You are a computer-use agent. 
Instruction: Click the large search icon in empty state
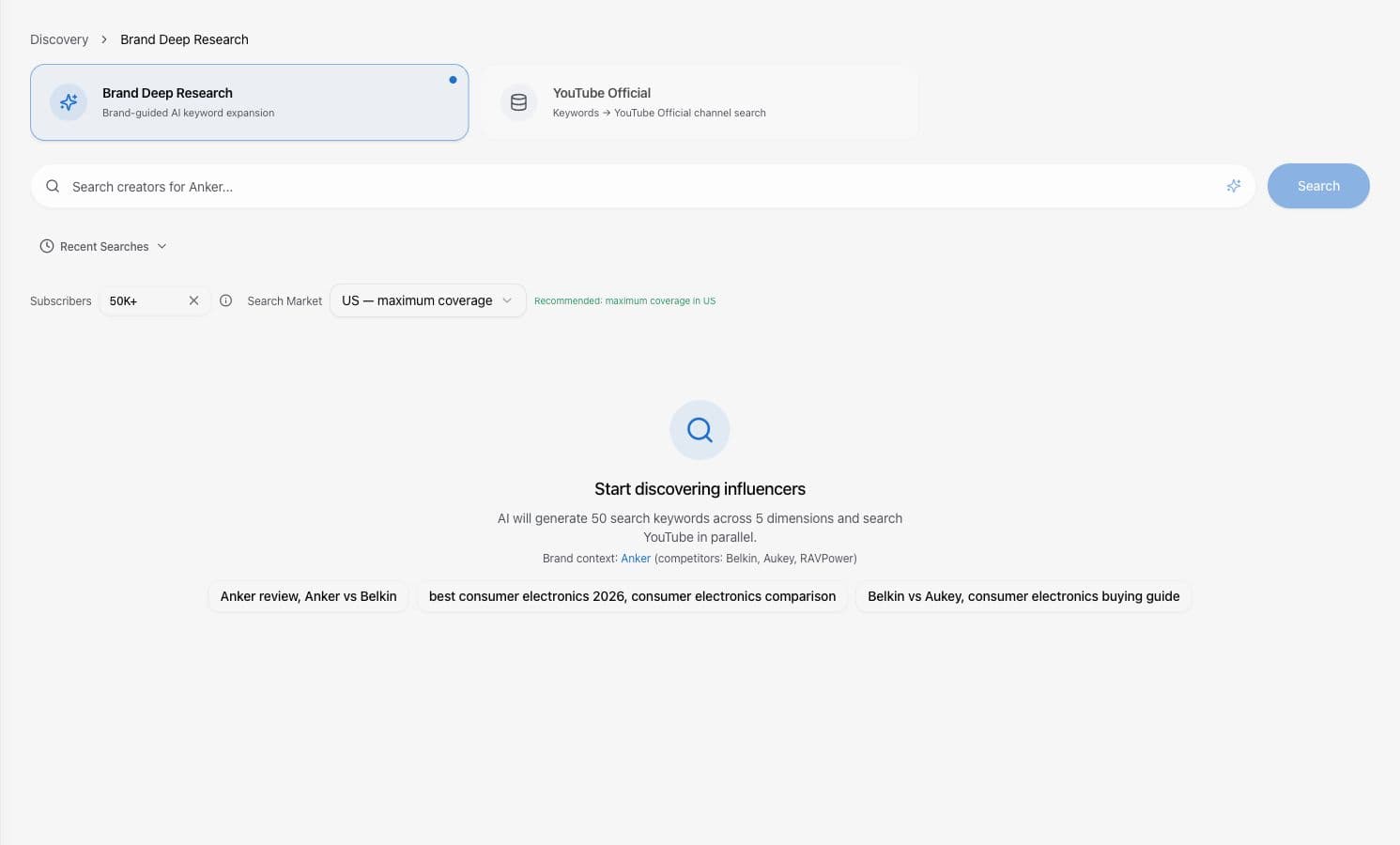coord(700,430)
